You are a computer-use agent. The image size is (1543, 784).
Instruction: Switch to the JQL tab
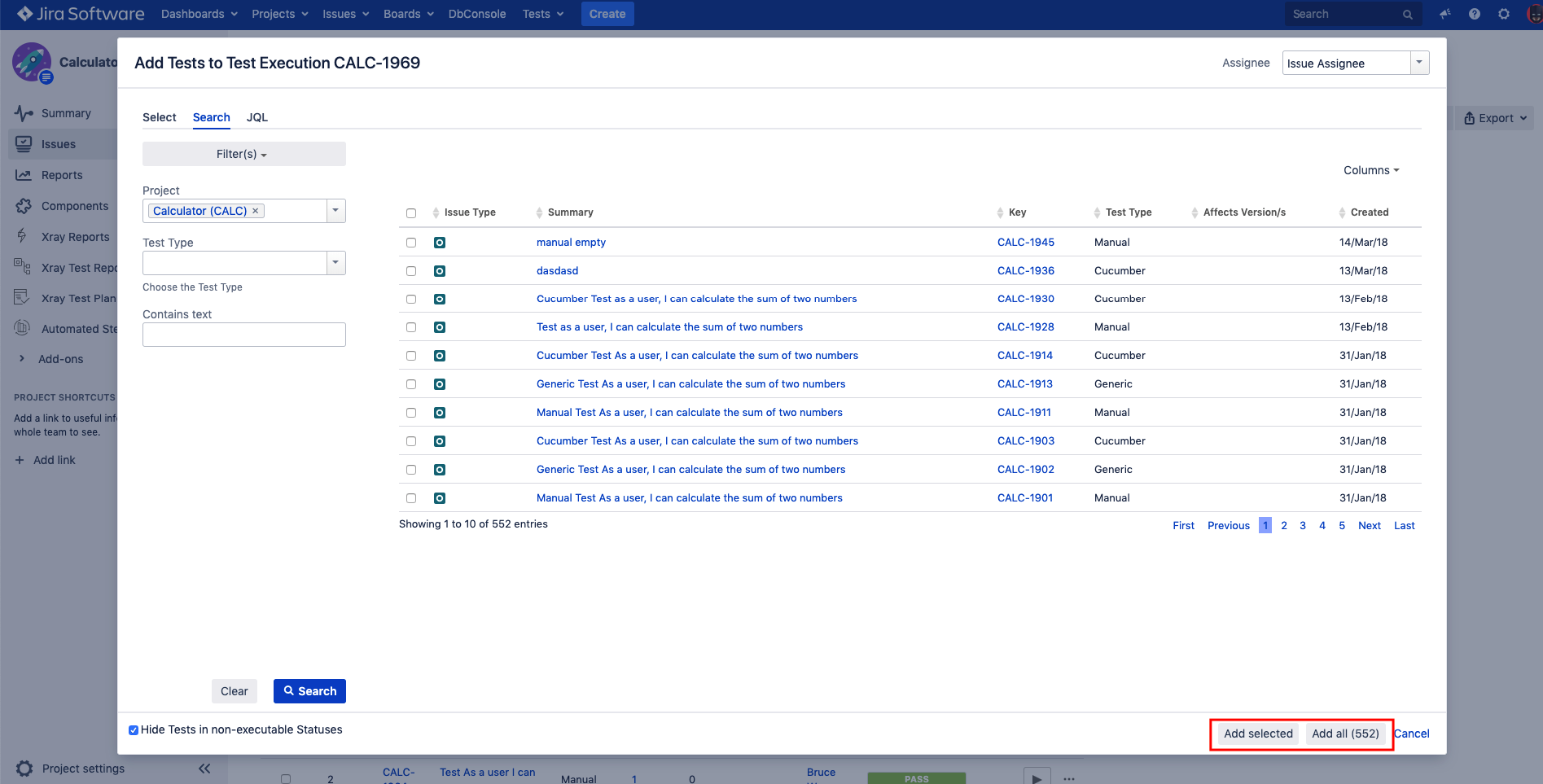[x=257, y=117]
